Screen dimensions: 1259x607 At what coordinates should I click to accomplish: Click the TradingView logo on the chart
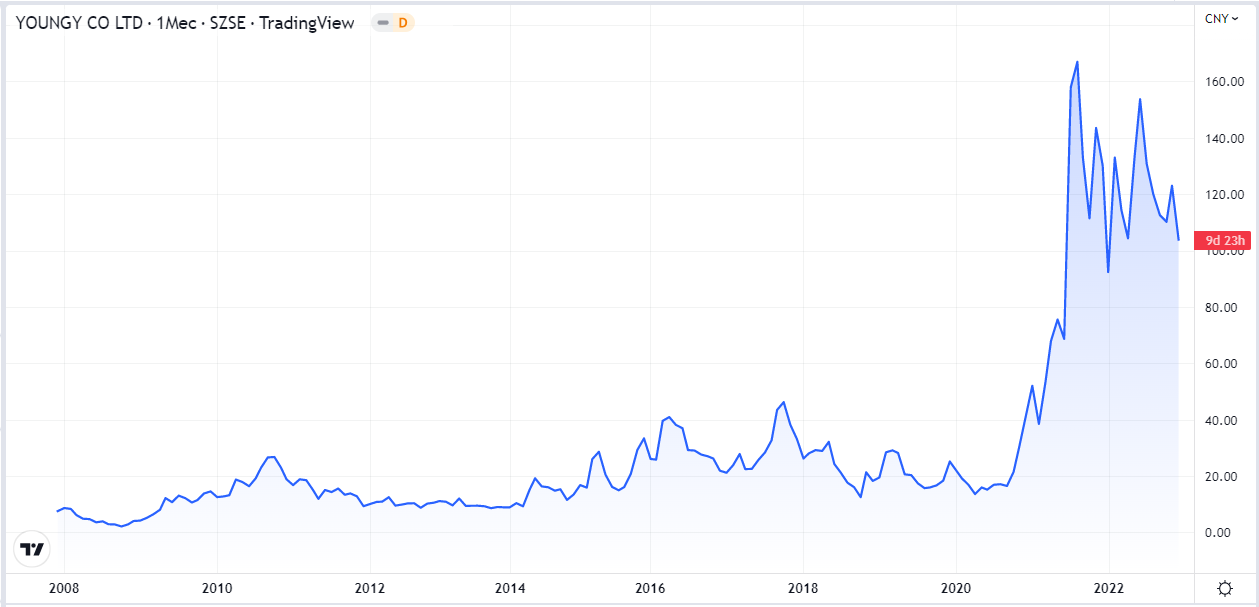tap(33, 549)
